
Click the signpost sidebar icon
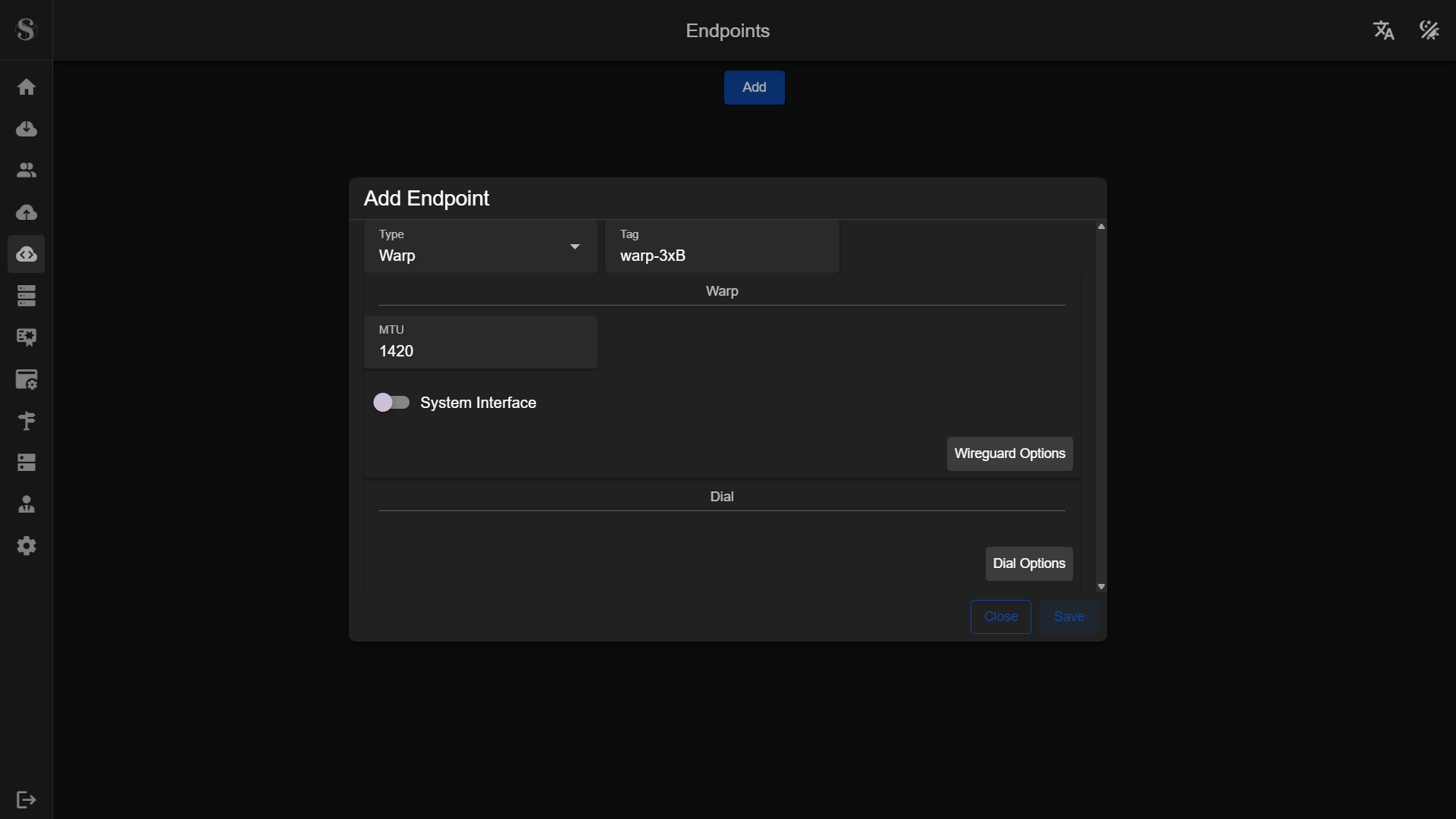[27, 421]
